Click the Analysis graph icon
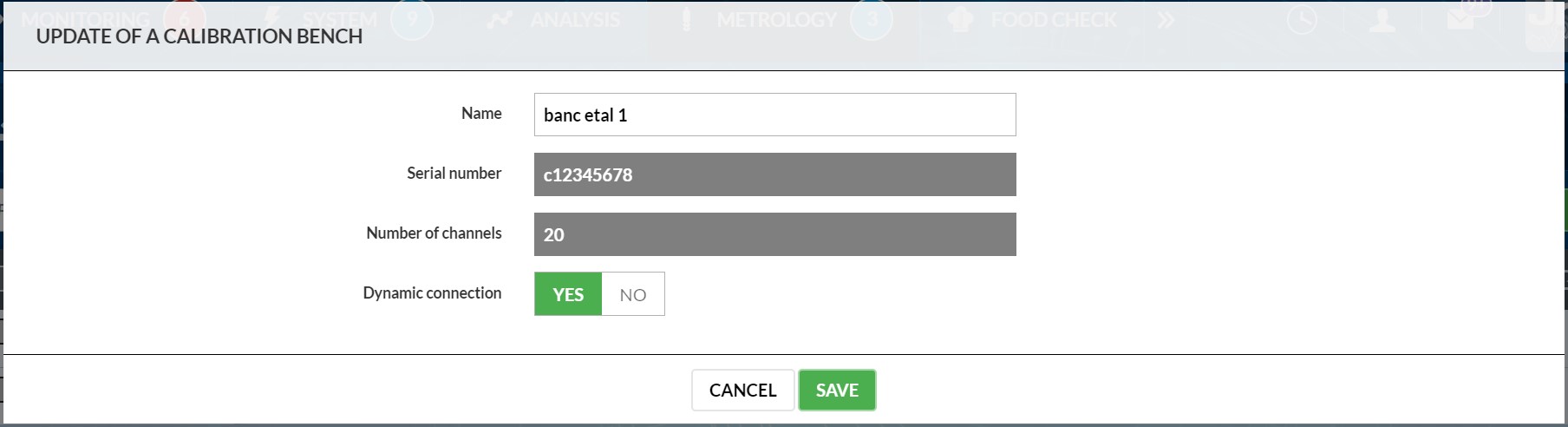 pyautogui.click(x=500, y=19)
